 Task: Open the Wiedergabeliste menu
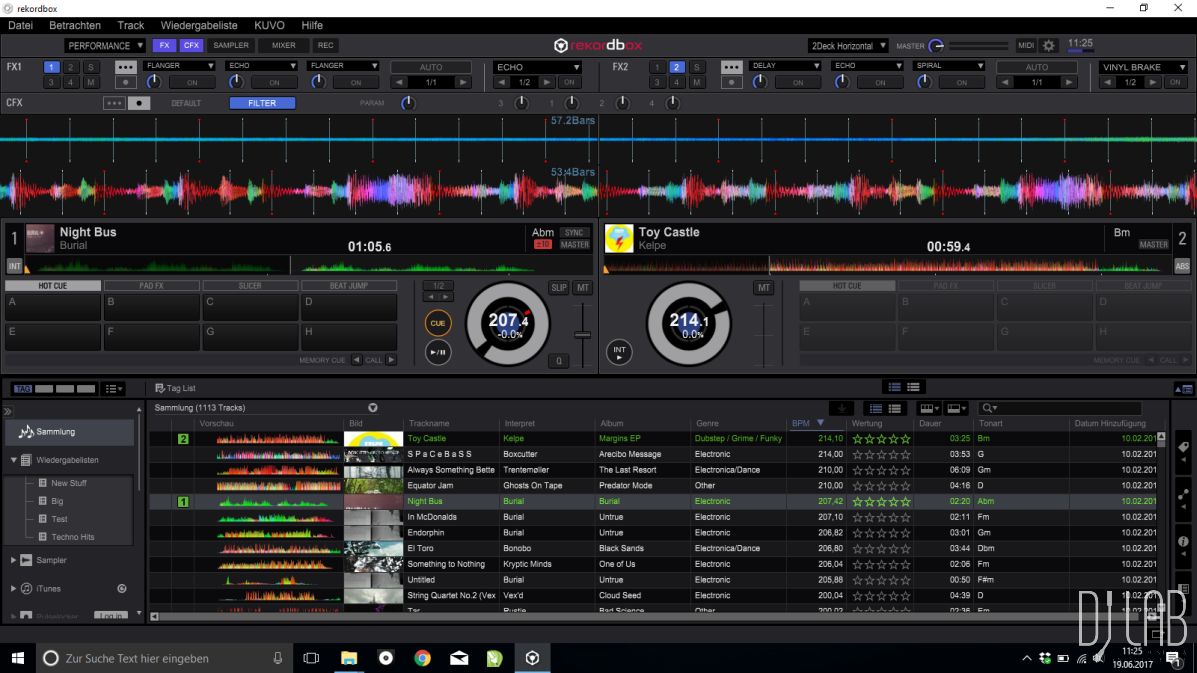point(198,25)
